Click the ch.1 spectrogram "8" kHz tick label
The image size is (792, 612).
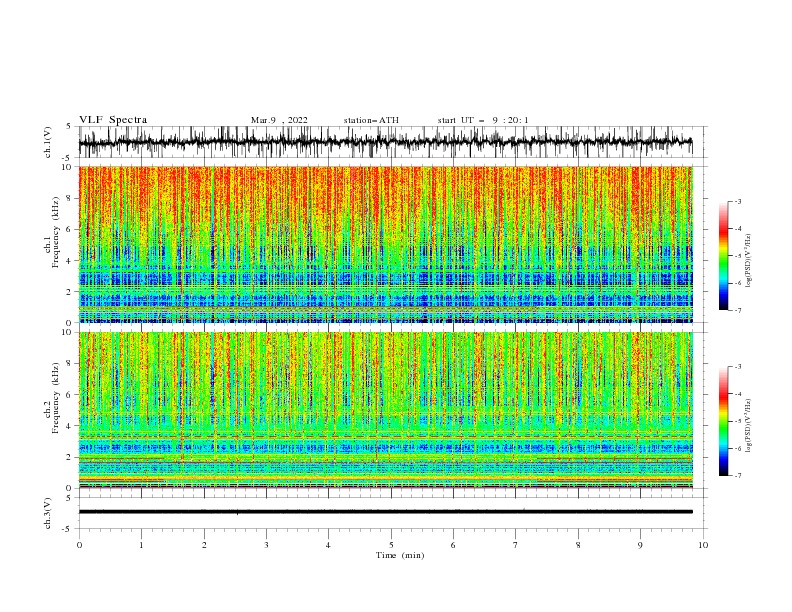[x=69, y=198]
